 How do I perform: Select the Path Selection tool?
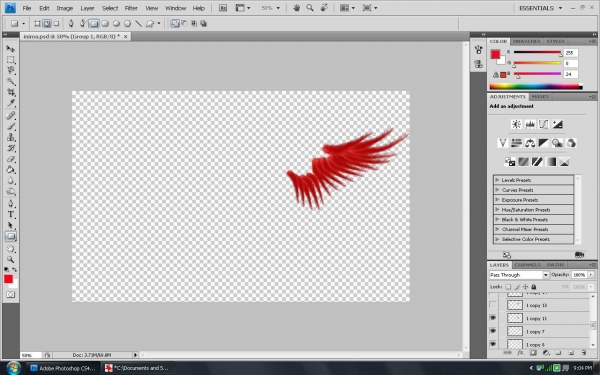tap(10, 225)
